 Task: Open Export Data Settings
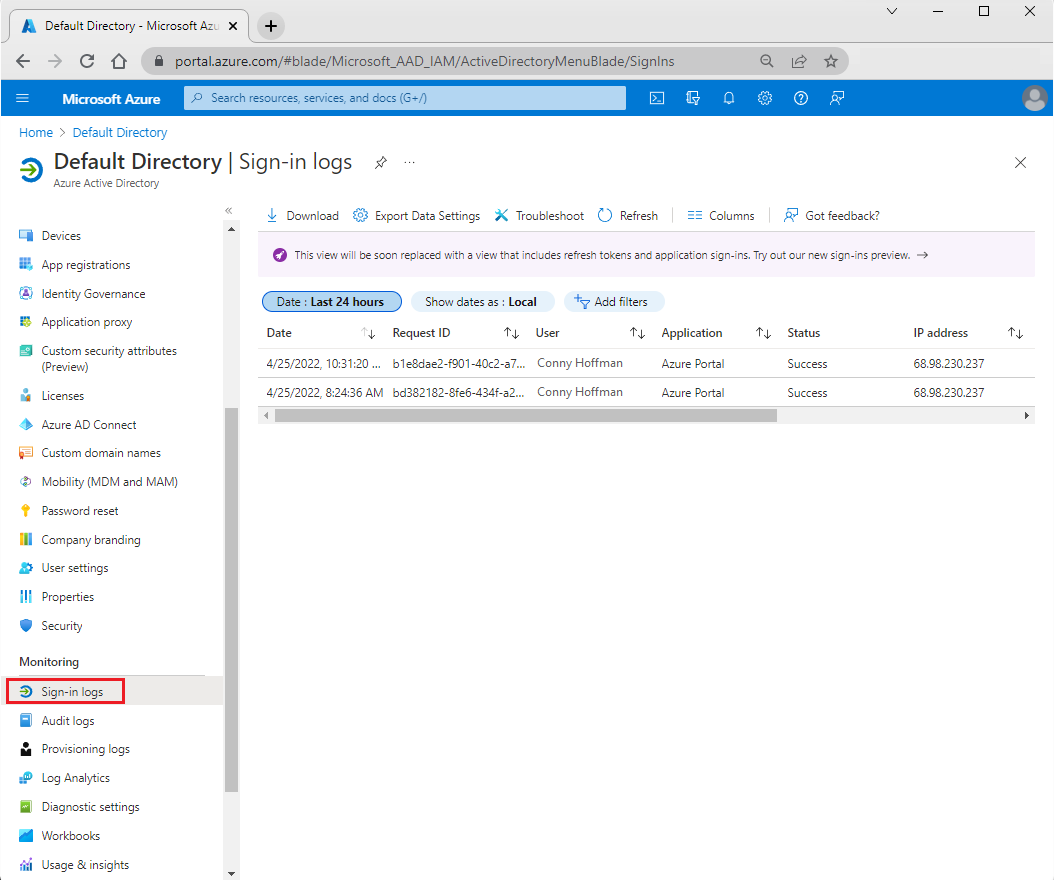(x=417, y=216)
